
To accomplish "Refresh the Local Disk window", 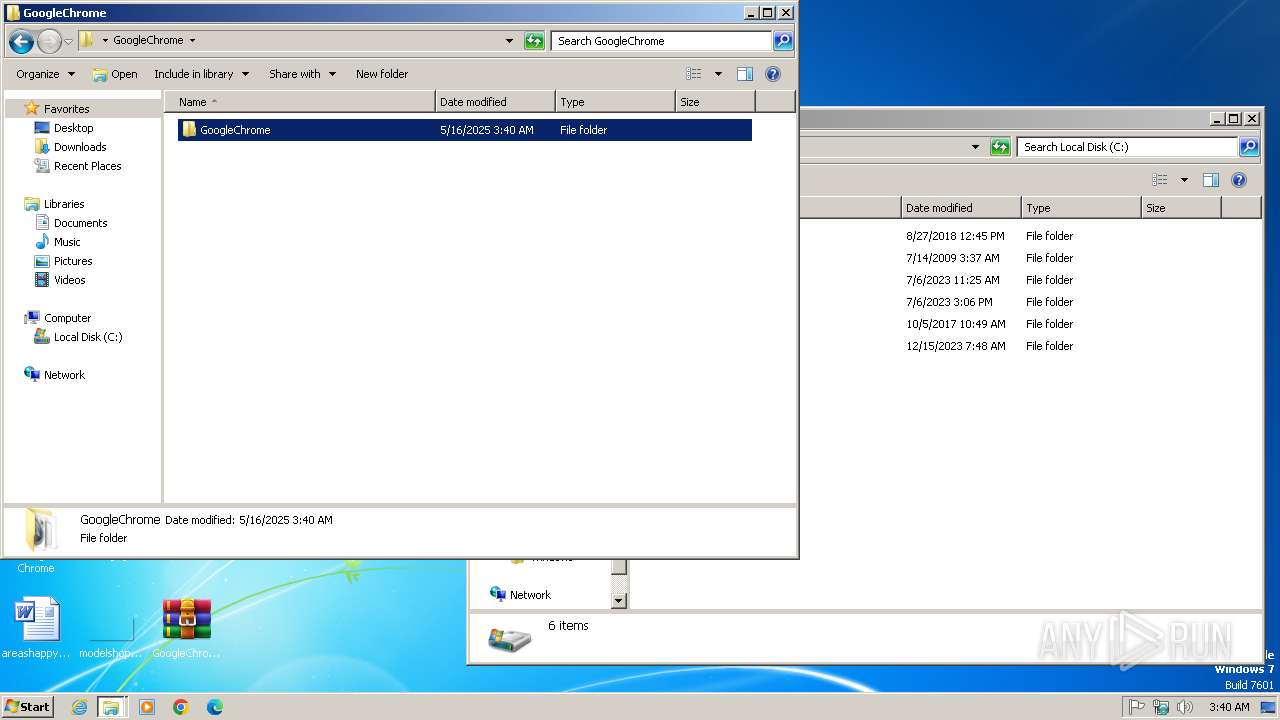I will coord(1000,147).
